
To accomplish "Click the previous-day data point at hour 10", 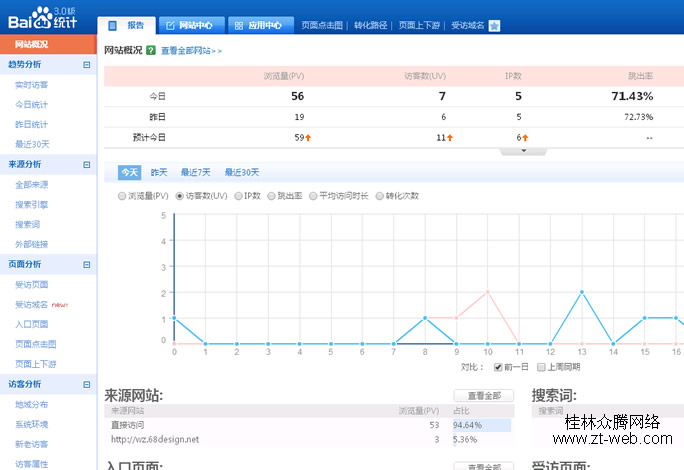I will [487, 292].
